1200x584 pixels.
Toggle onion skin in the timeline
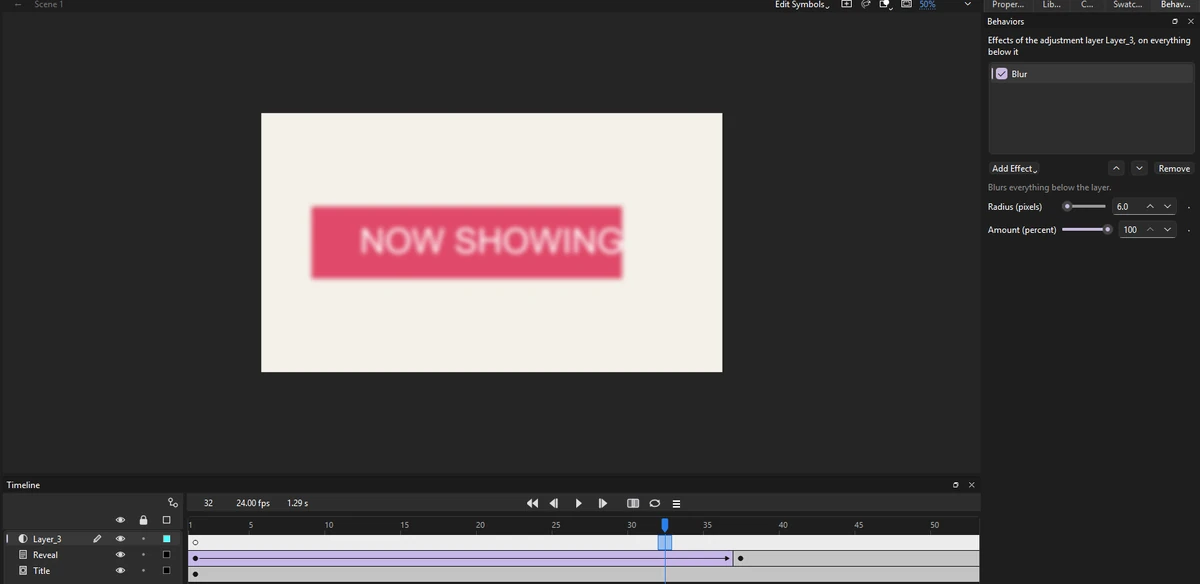633,503
